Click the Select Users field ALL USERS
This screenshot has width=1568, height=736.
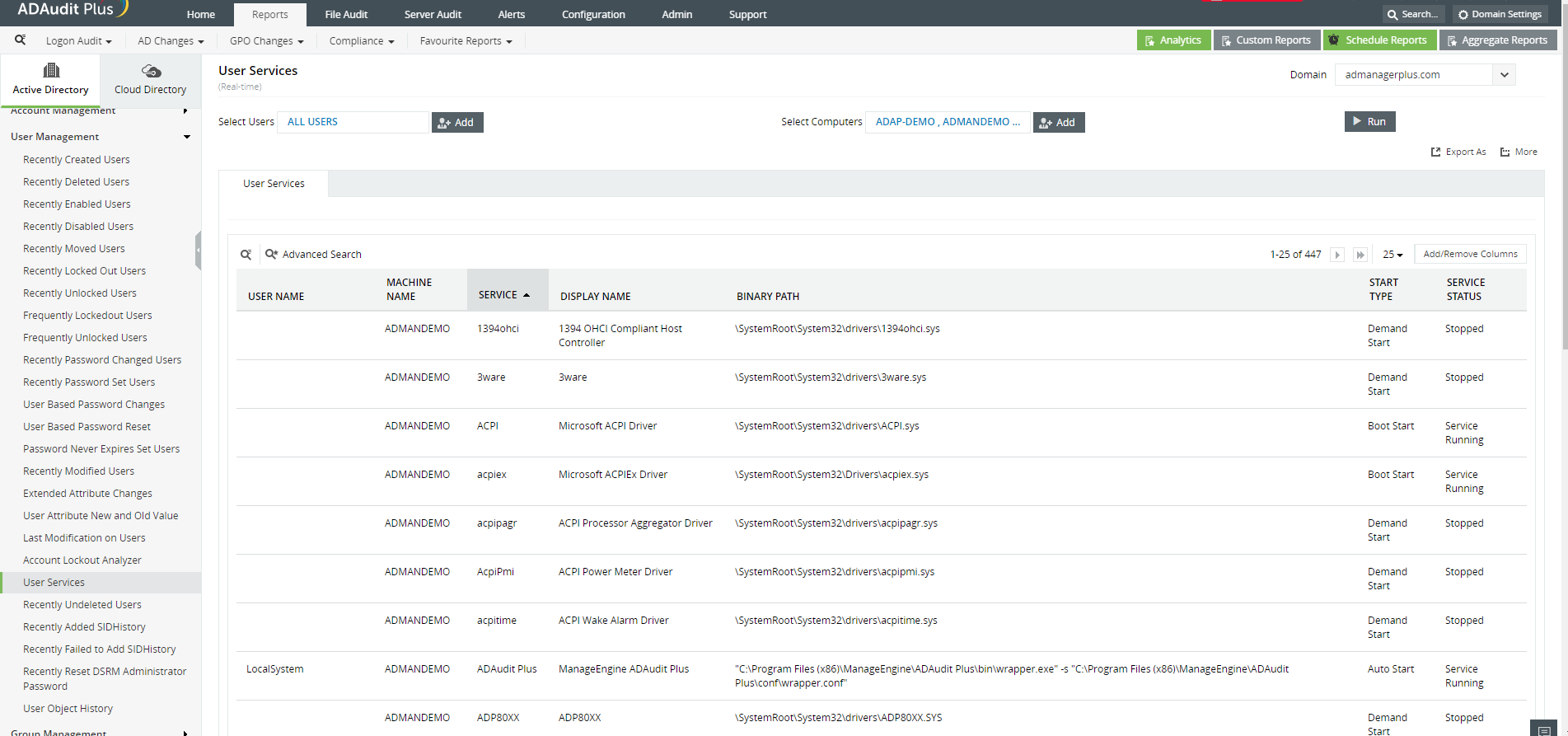353,122
